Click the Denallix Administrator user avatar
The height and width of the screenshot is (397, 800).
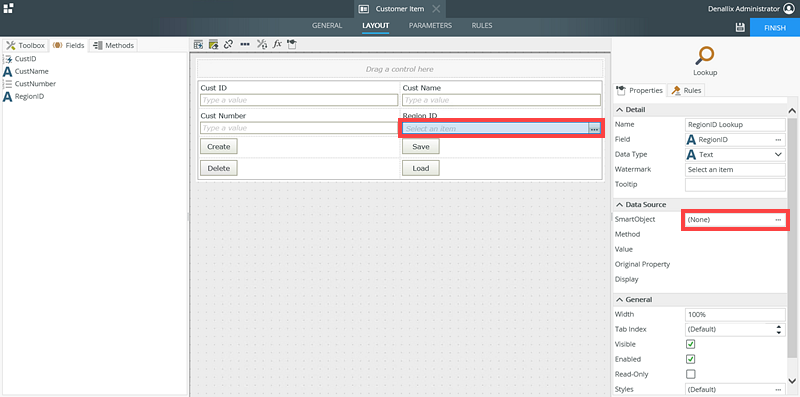click(789, 9)
